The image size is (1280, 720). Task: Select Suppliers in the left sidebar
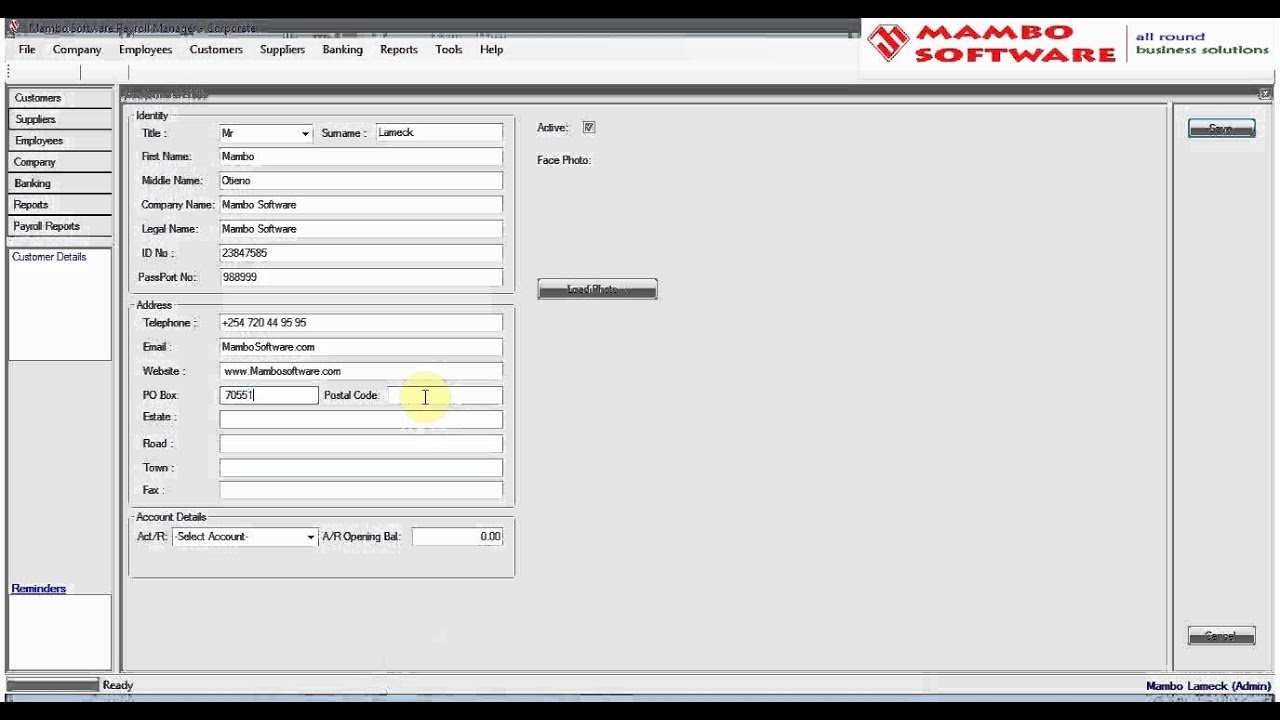[x=60, y=119]
